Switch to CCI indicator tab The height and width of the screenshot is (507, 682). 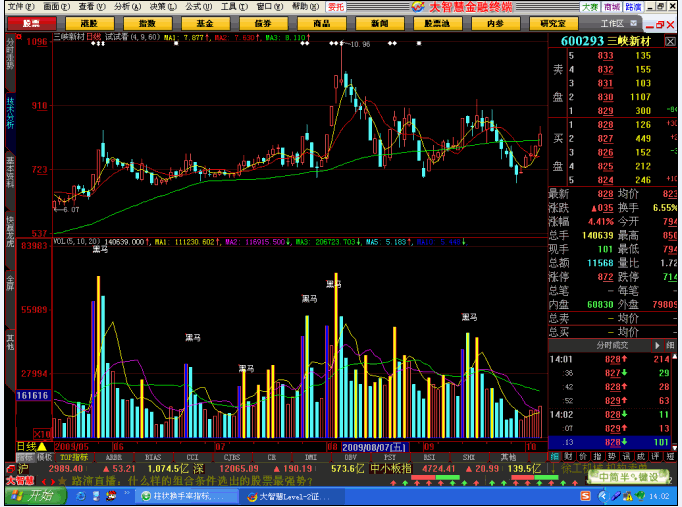[x=192, y=457]
